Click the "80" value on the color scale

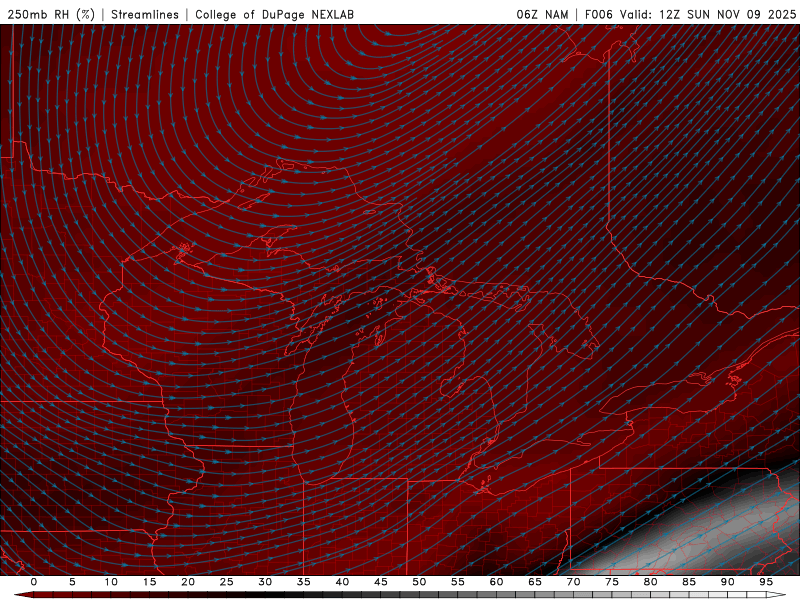[650, 582]
